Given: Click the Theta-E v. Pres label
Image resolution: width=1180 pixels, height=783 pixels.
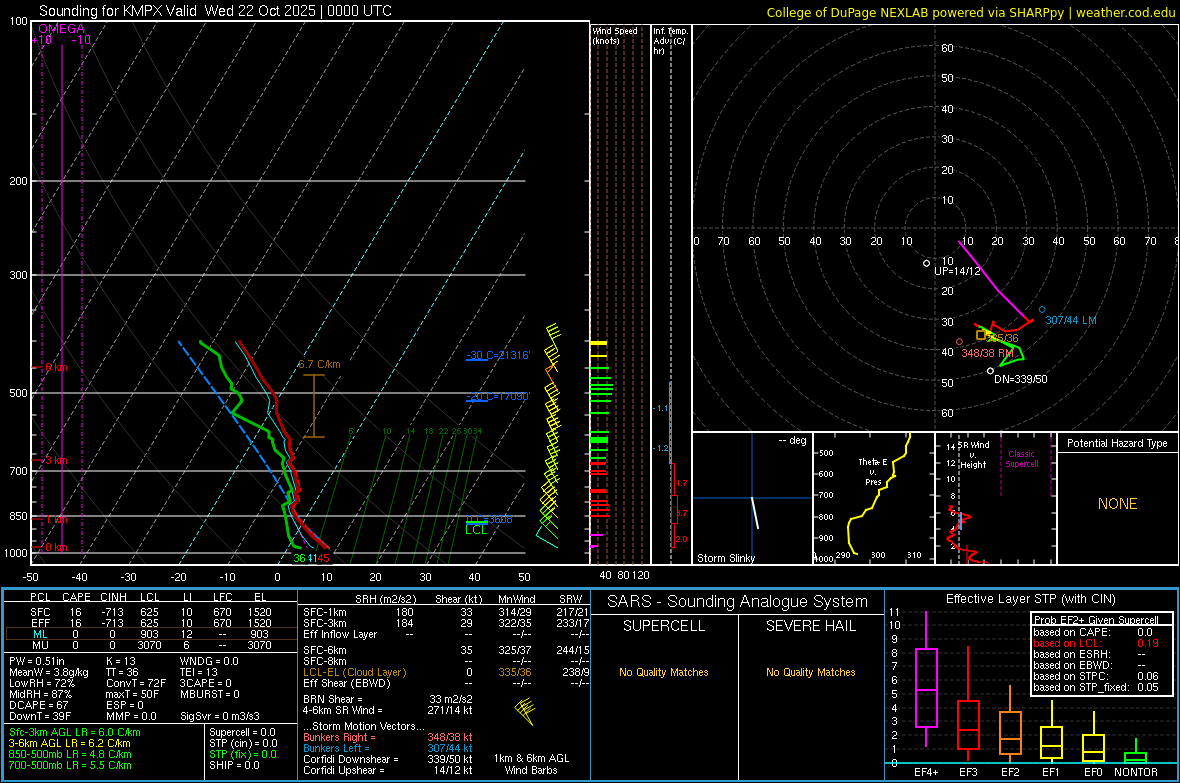Looking at the screenshot, I should [x=873, y=471].
